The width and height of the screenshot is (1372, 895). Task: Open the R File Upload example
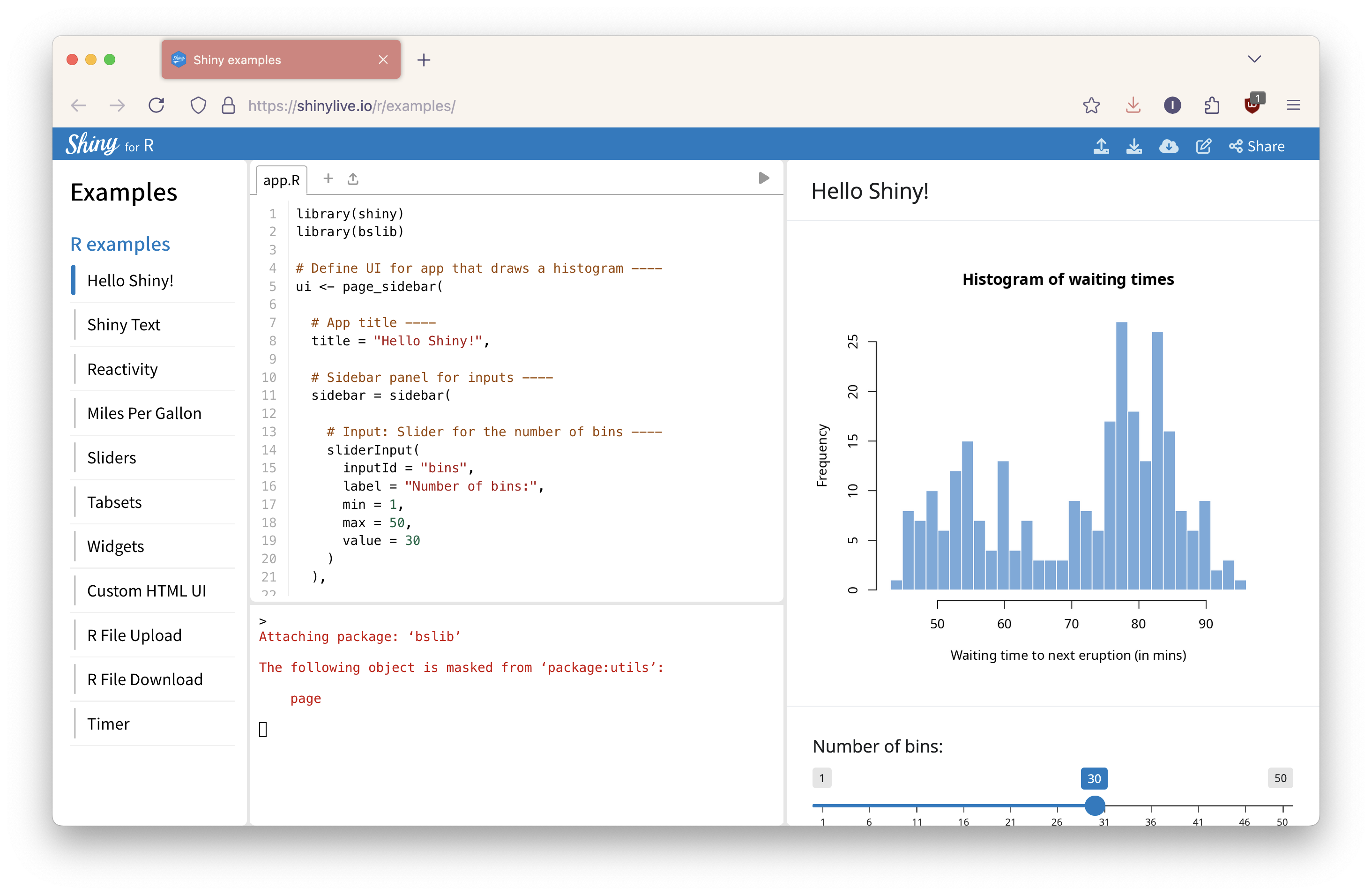tap(134, 635)
